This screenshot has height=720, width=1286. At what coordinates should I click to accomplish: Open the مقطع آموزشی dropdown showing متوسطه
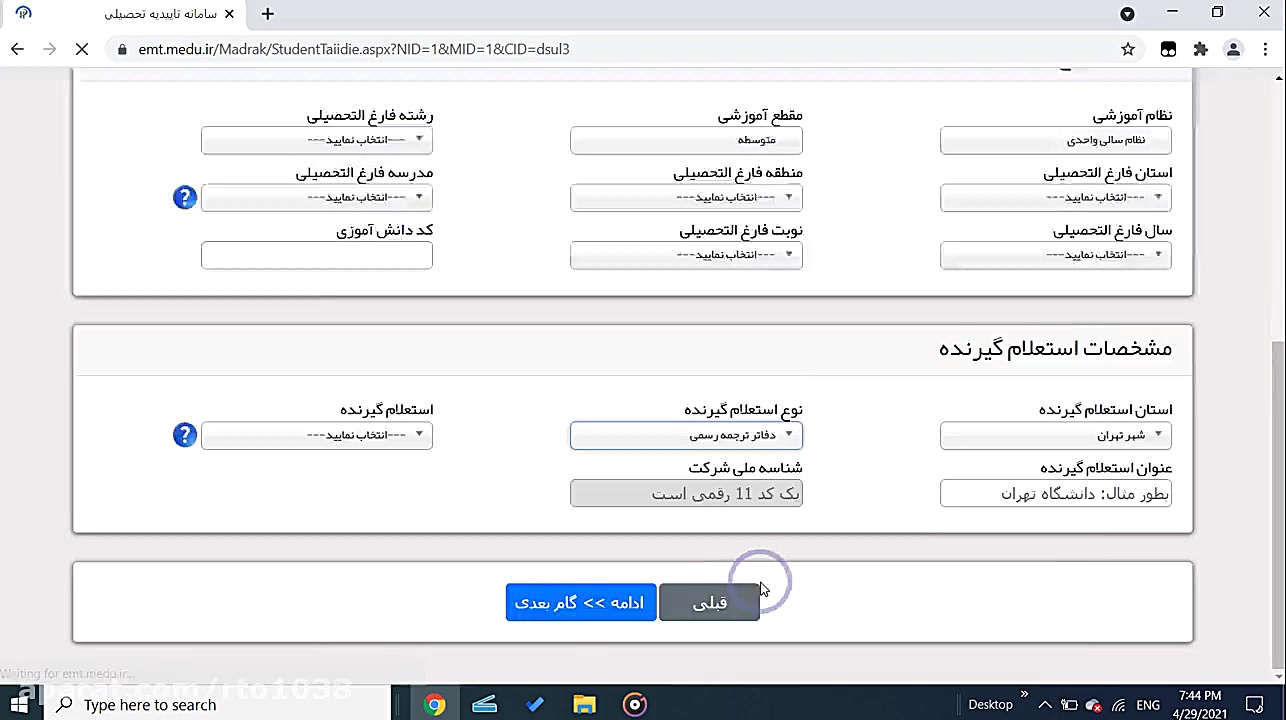pyautogui.click(x=686, y=140)
